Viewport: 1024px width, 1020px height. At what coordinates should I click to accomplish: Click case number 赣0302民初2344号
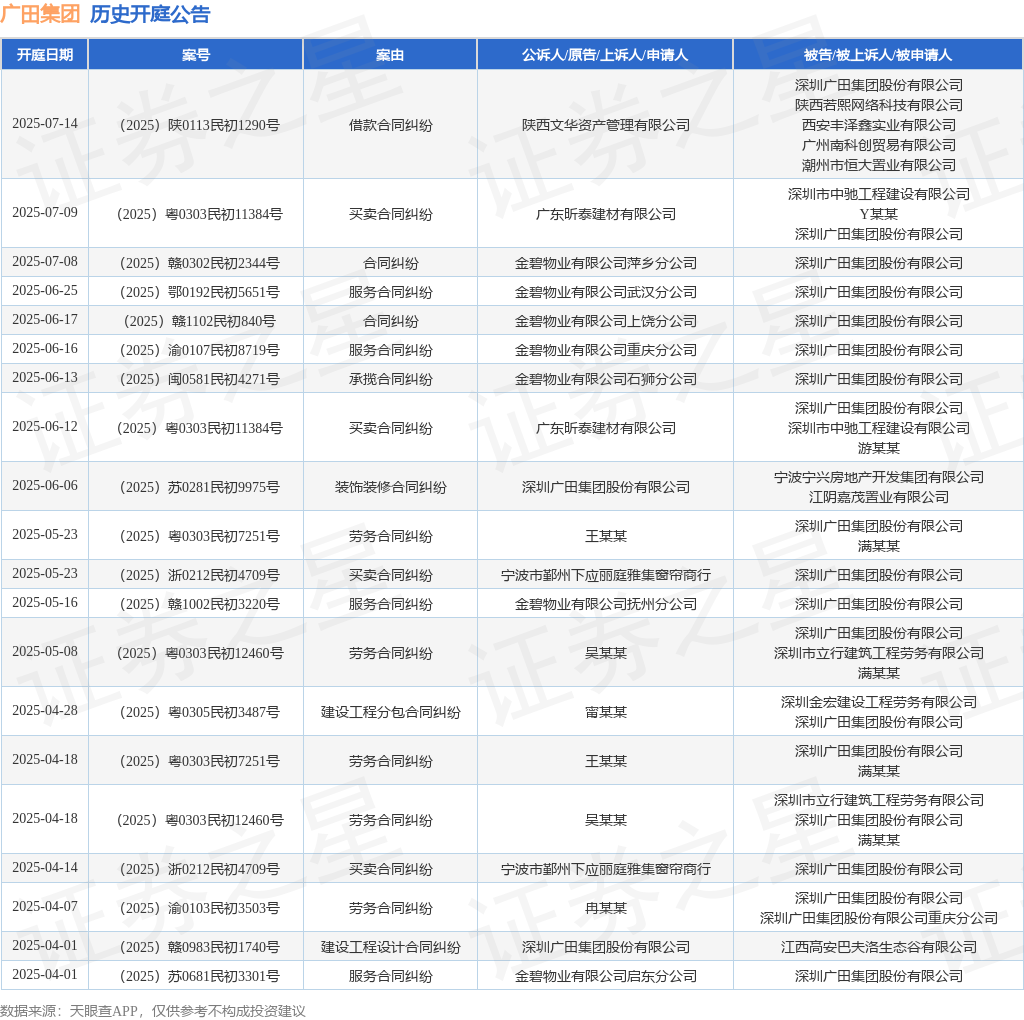click(x=199, y=263)
